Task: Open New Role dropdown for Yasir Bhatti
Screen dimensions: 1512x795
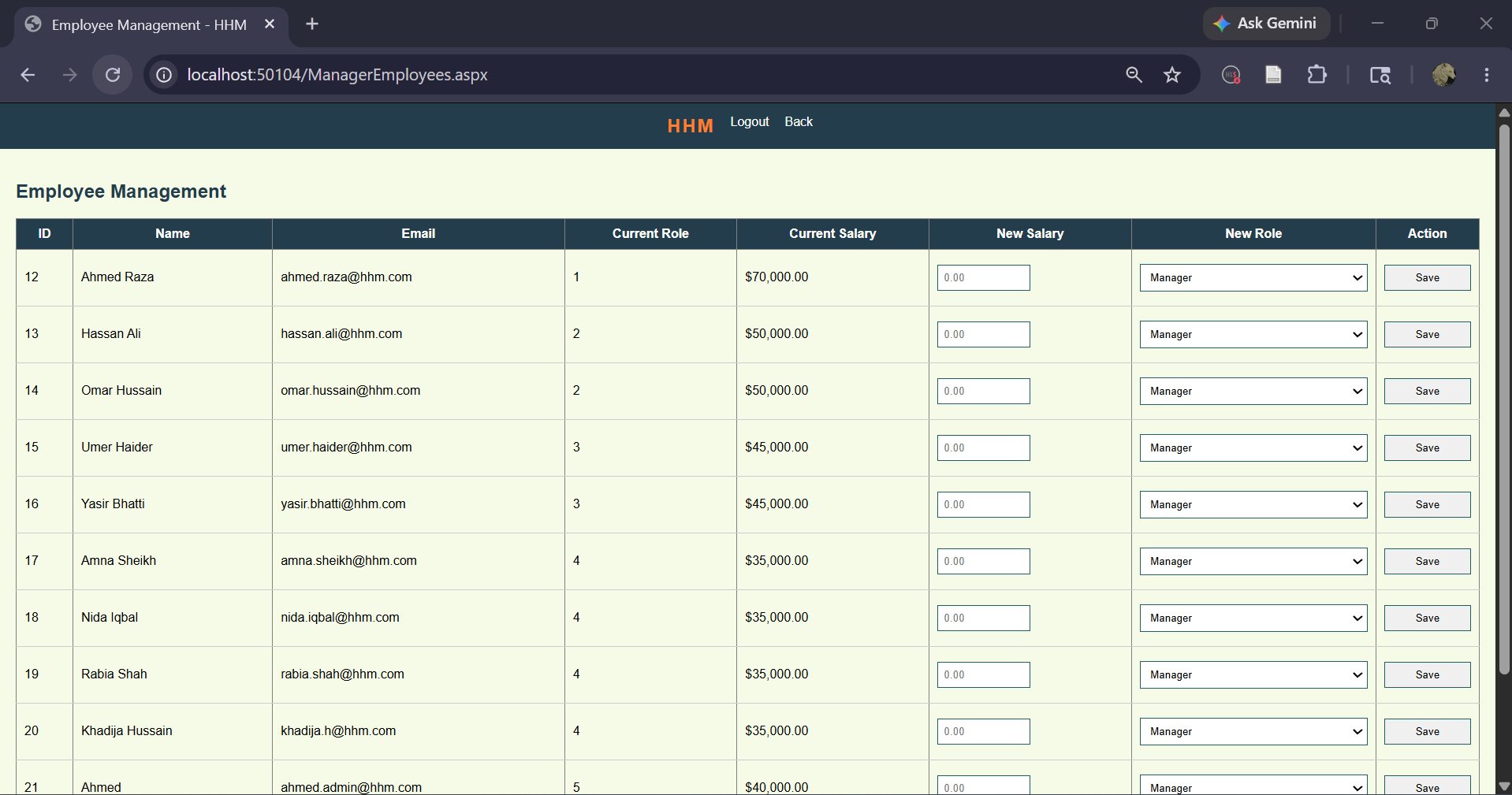Action: point(1253,504)
